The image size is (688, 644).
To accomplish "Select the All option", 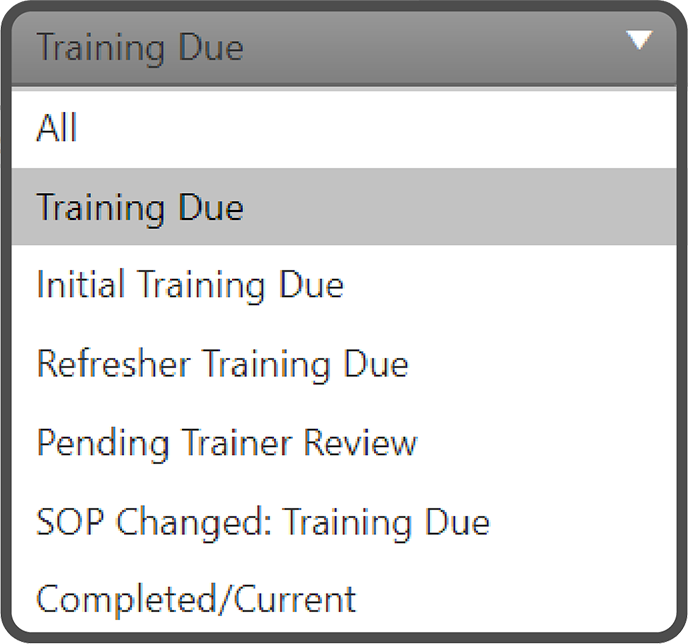I will pos(57,128).
